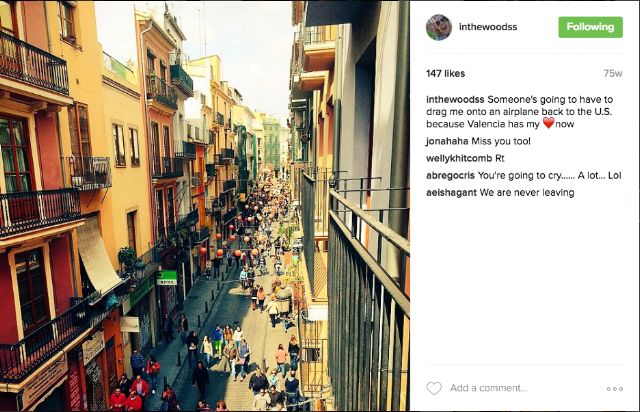Open inthewoodss username in caption
The width and height of the screenshot is (640, 412).
[x=455, y=100]
